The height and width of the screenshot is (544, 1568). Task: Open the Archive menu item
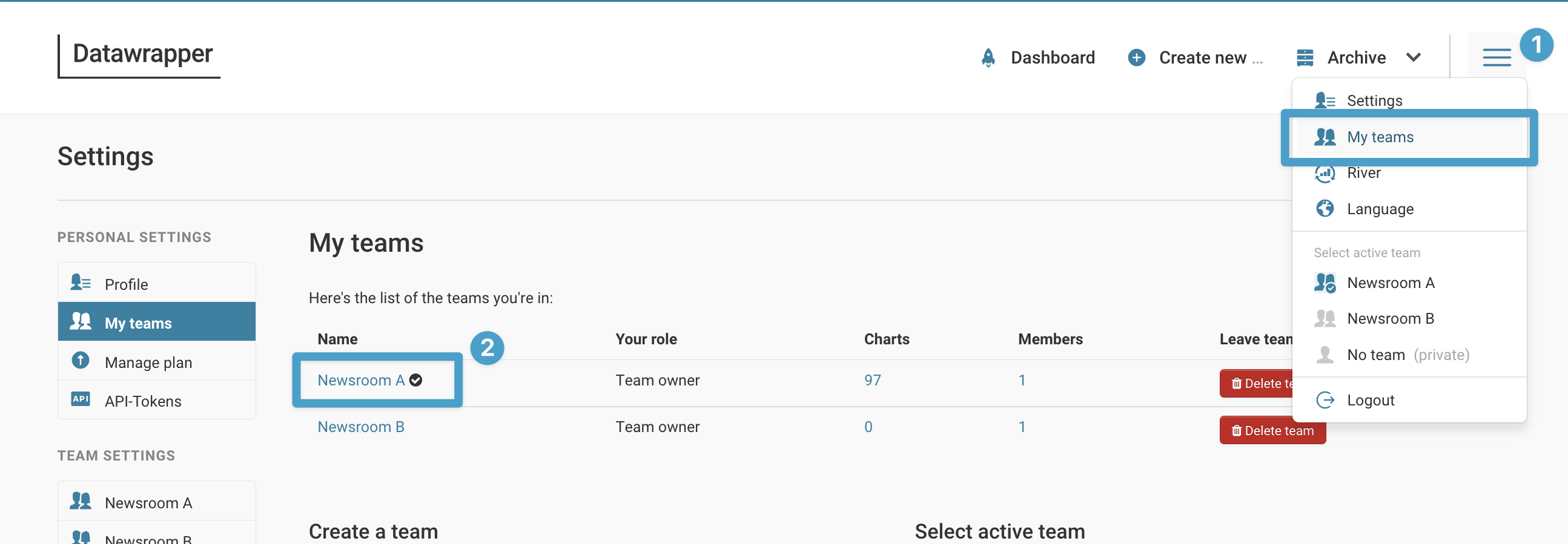click(1356, 57)
